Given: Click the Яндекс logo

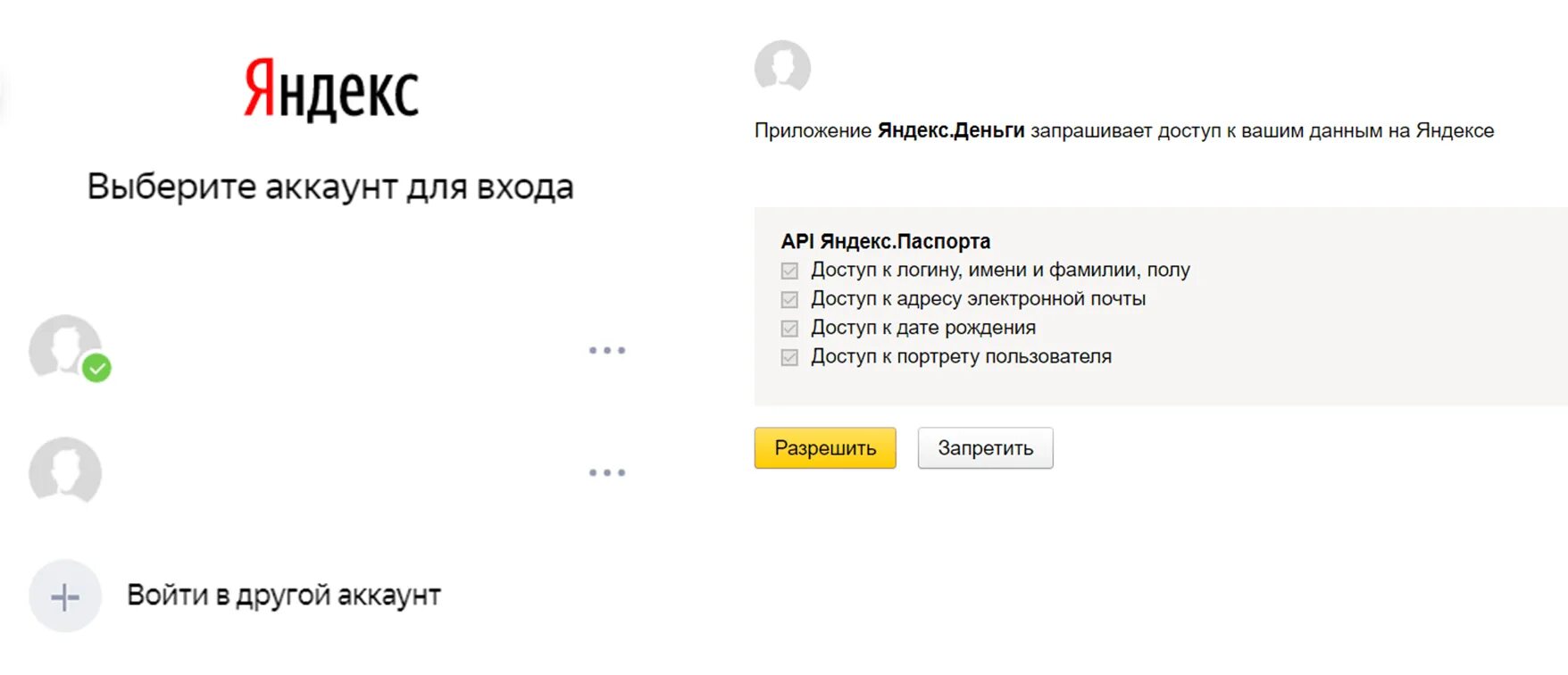Looking at the screenshot, I should click(x=331, y=89).
